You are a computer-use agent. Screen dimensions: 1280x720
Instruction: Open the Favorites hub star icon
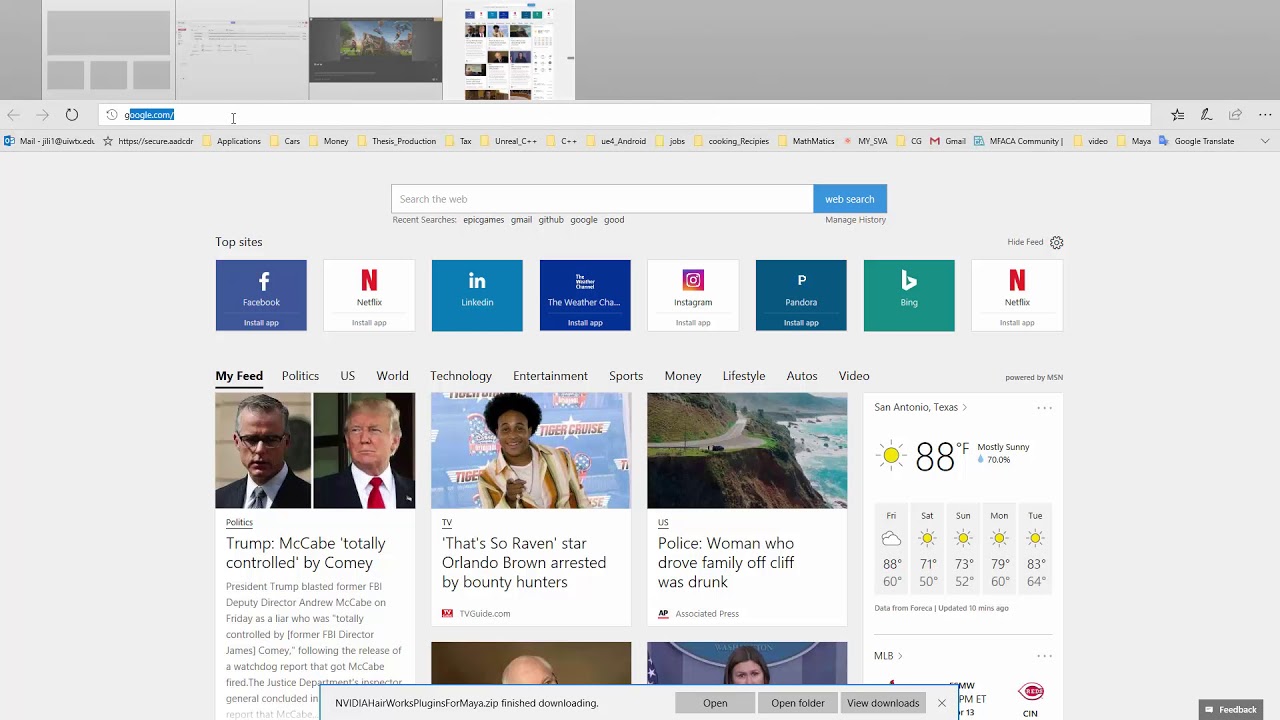point(1178,115)
